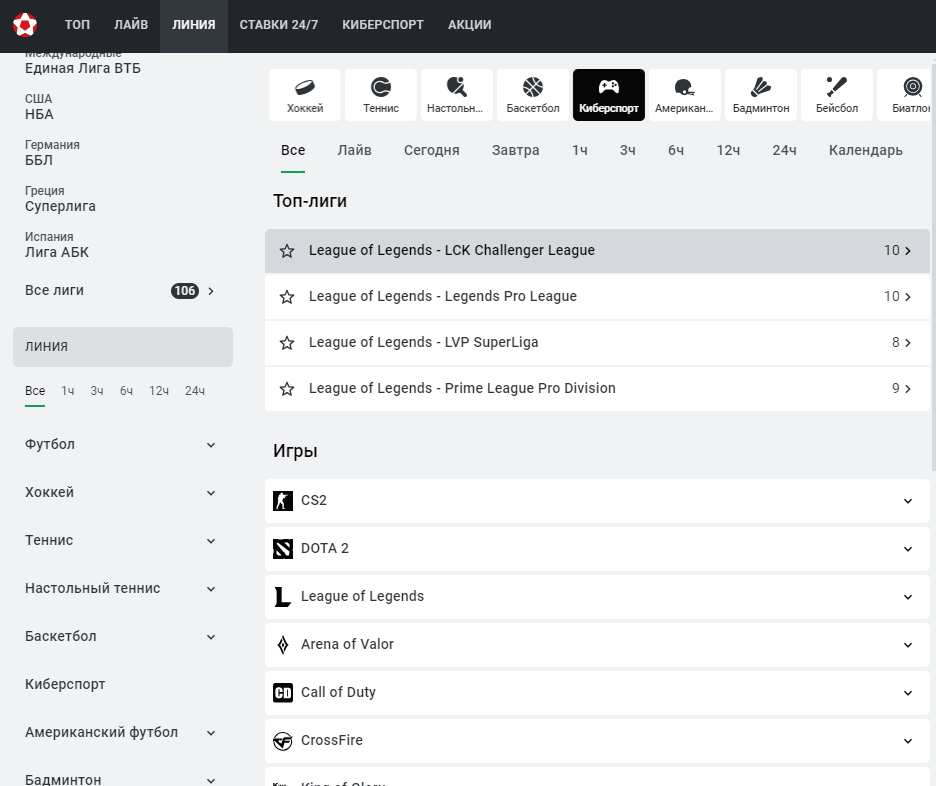Open the ЛАЙВ navigation tab

(x=131, y=25)
